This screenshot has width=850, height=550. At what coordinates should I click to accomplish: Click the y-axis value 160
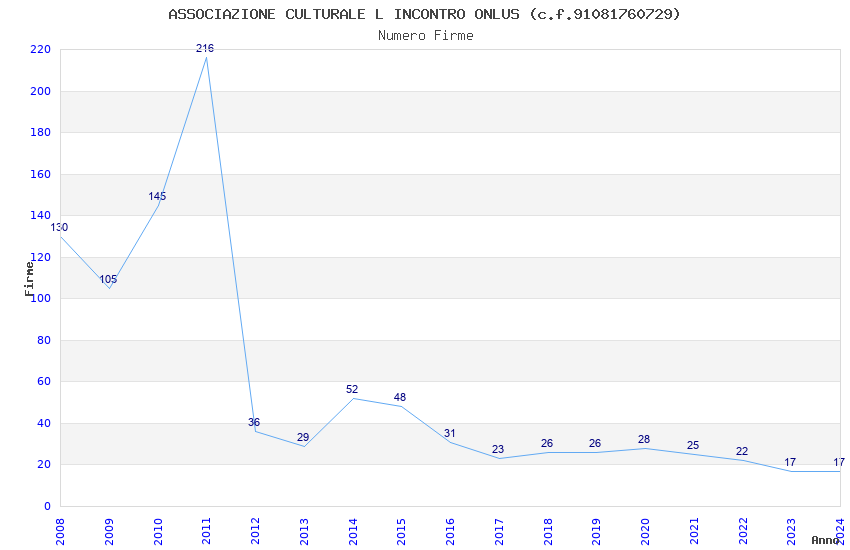point(40,174)
